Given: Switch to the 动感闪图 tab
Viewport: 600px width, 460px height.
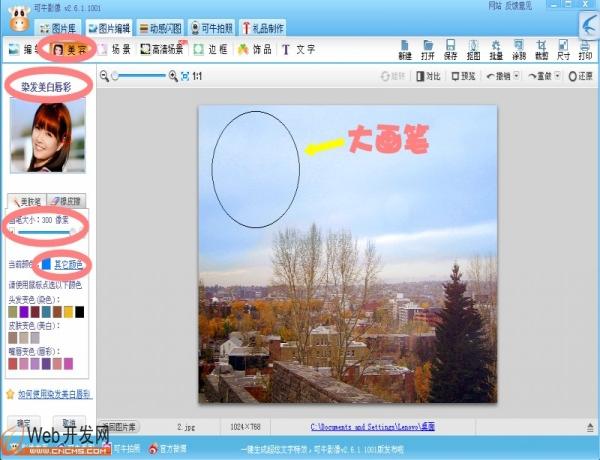Looking at the screenshot, I should coord(159,28).
